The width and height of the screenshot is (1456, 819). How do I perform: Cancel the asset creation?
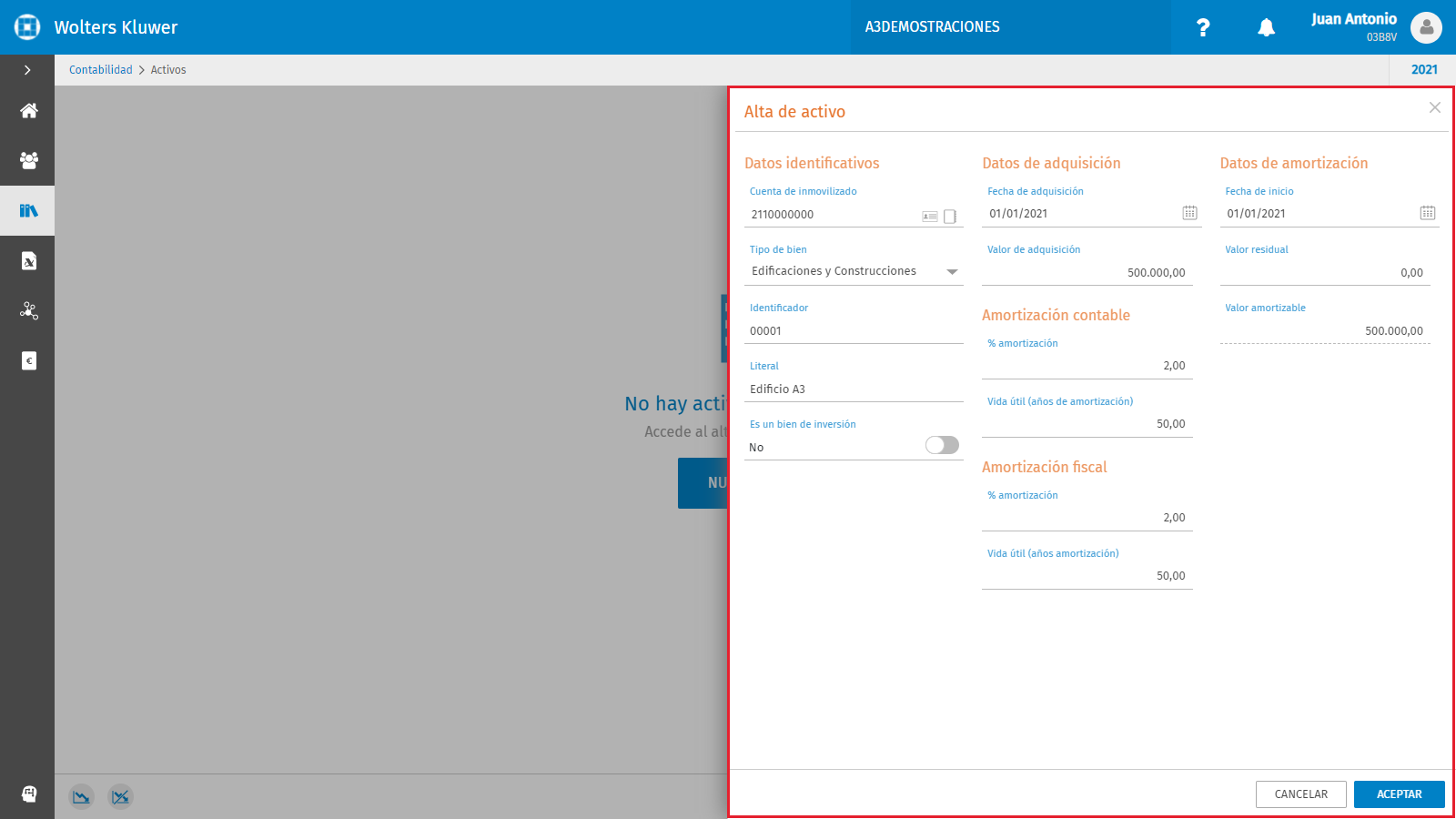[x=1301, y=794]
